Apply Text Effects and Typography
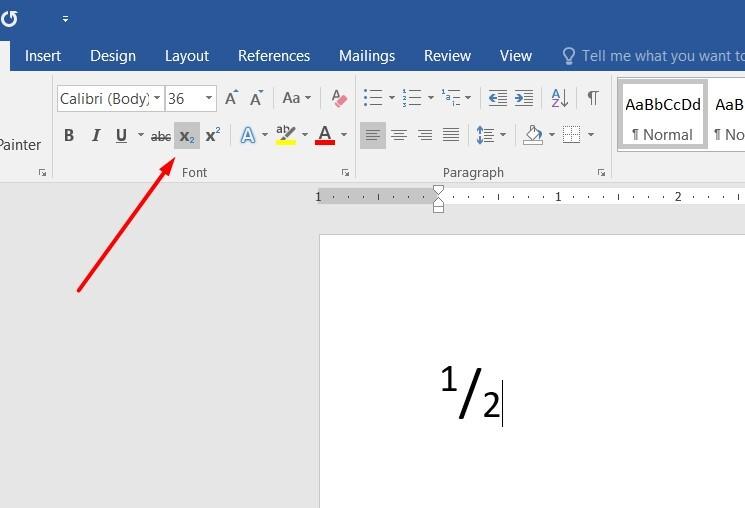Screen dimensions: 745x508 coord(248,135)
